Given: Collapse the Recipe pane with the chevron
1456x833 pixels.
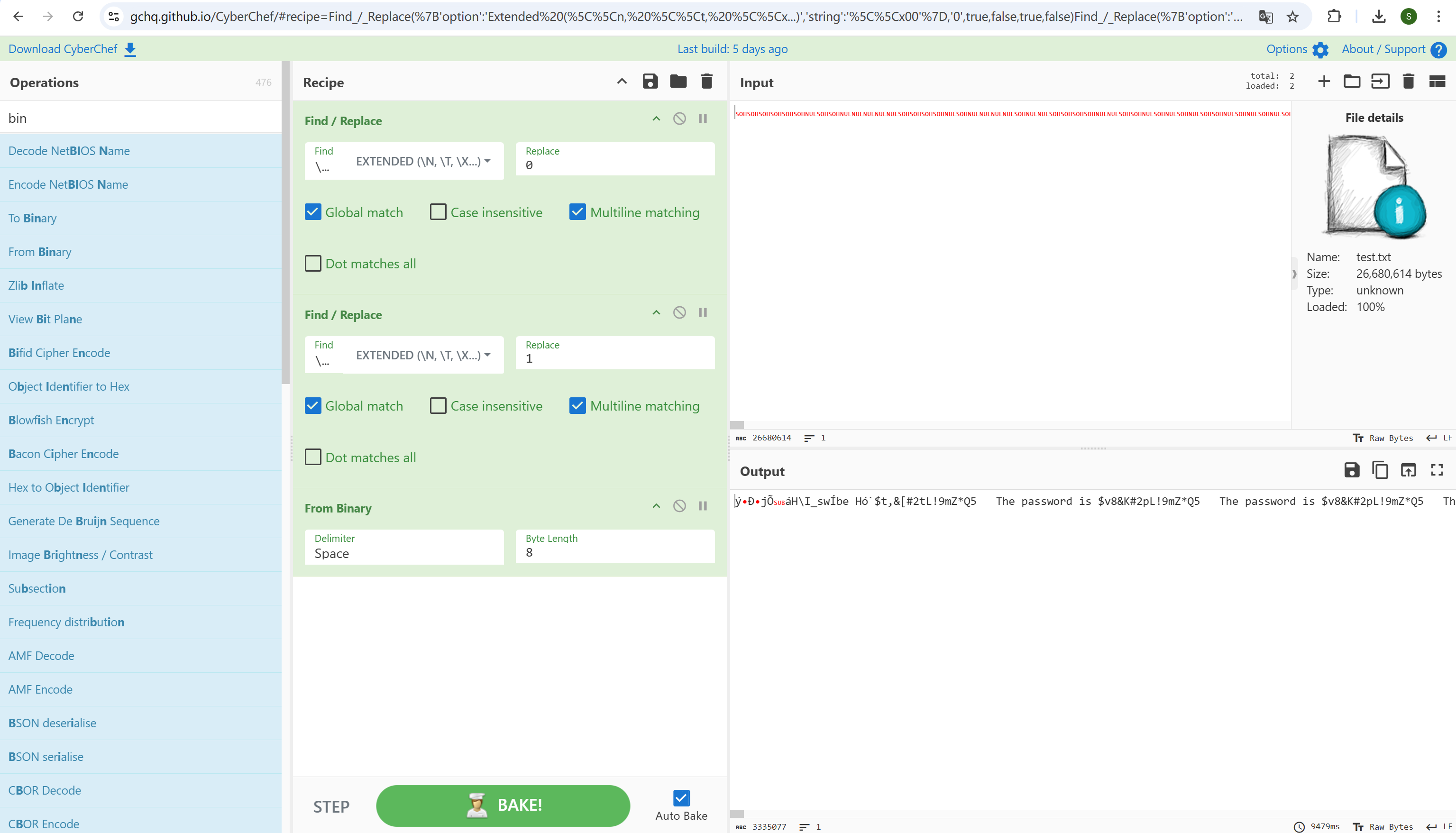Looking at the screenshot, I should click(x=622, y=81).
